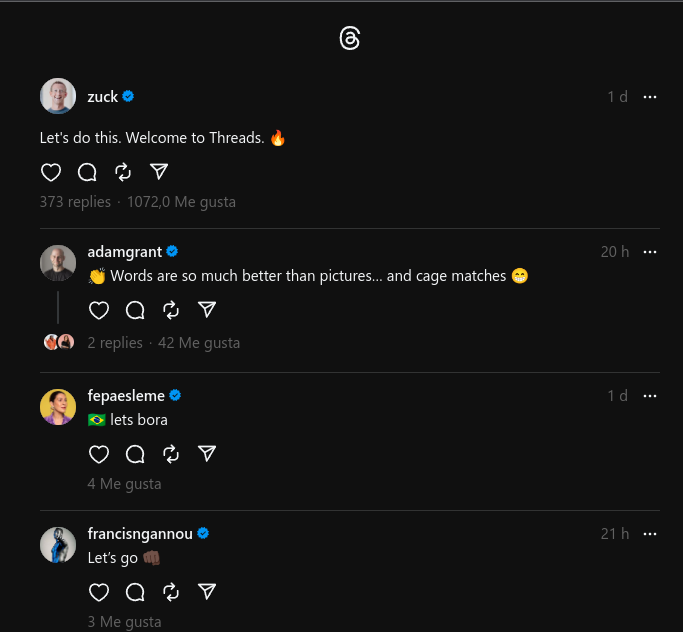Comment on adamgrant's reply
Screen dimensions: 683x632
tap(135, 310)
